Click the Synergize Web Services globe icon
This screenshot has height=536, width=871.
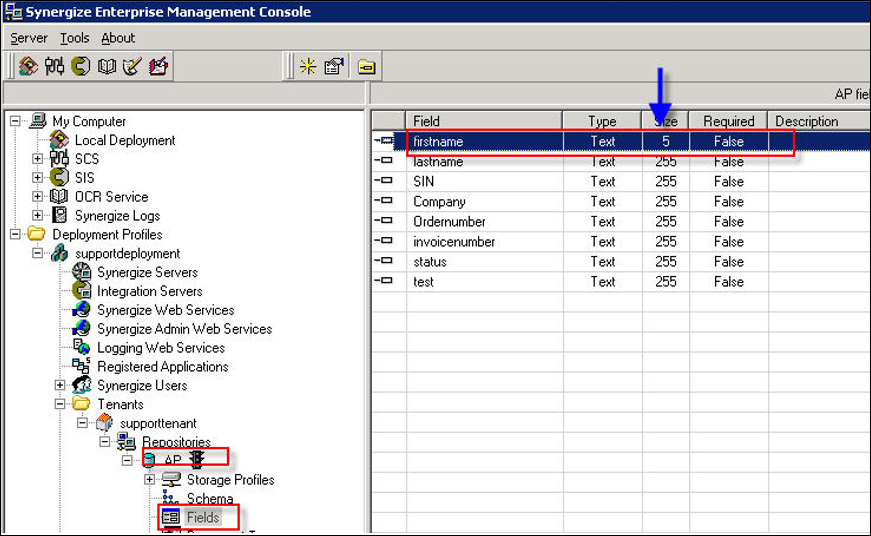[82, 309]
